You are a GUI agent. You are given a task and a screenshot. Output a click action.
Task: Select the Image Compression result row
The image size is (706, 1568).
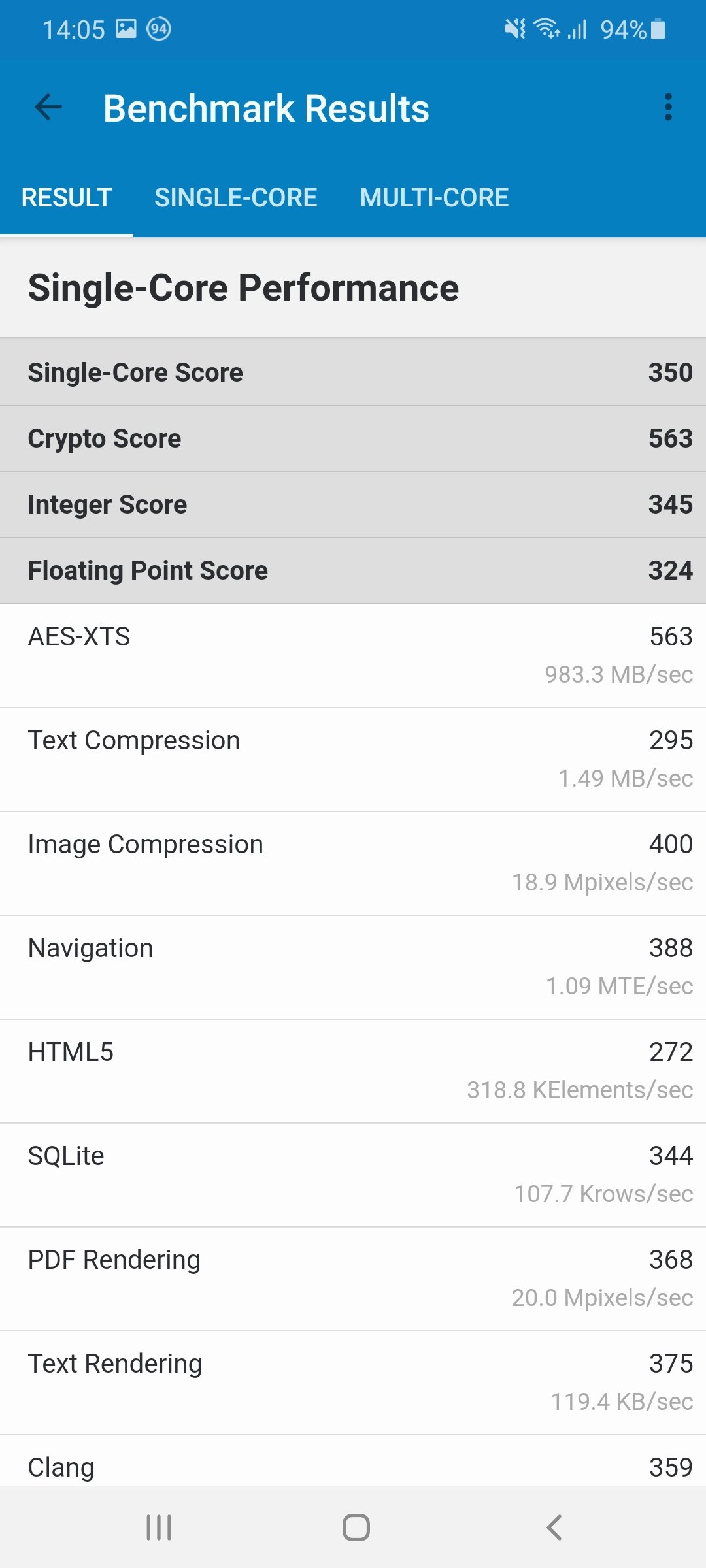coord(353,863)
